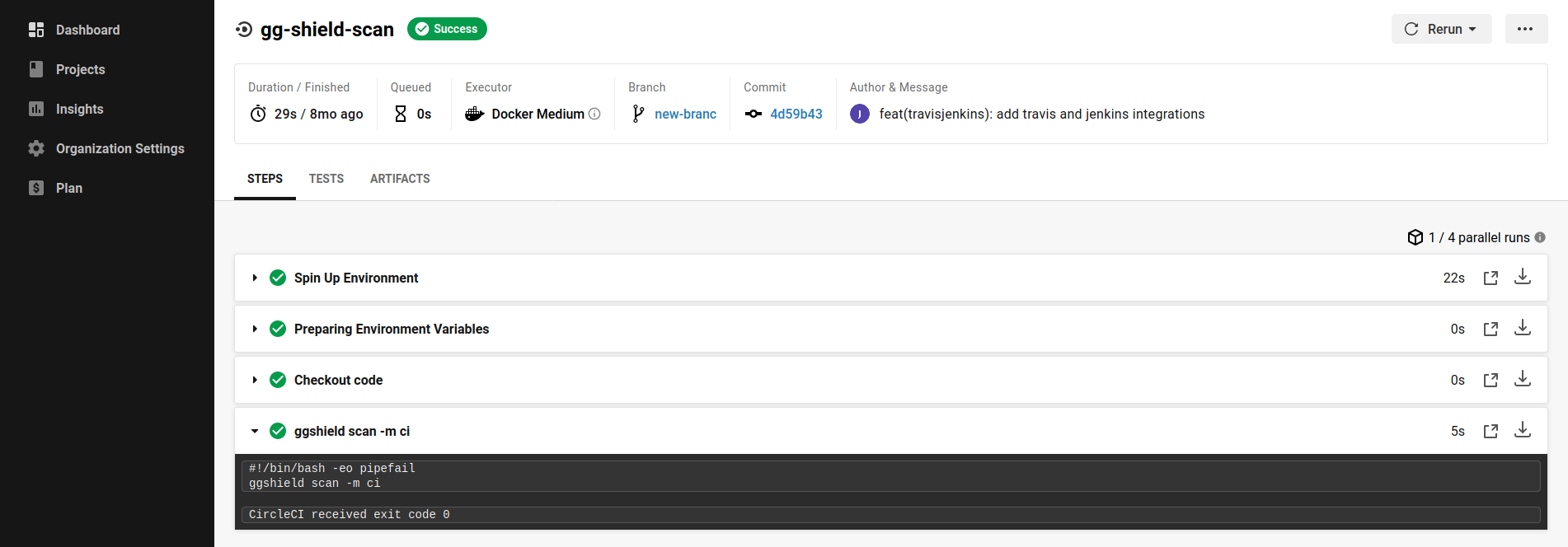Click the info icon beside Docker Medium

click(594, 114)
